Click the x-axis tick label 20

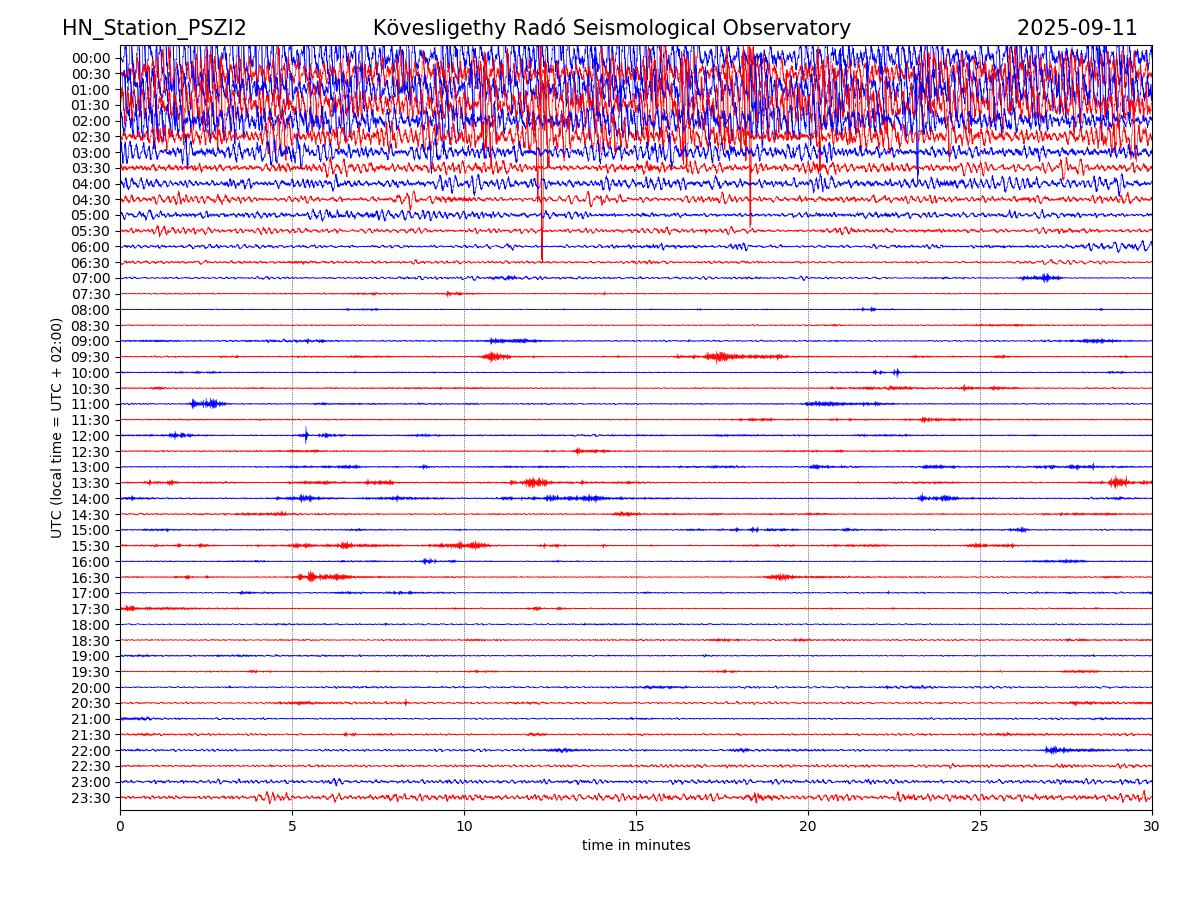click(x=808, y=827)
